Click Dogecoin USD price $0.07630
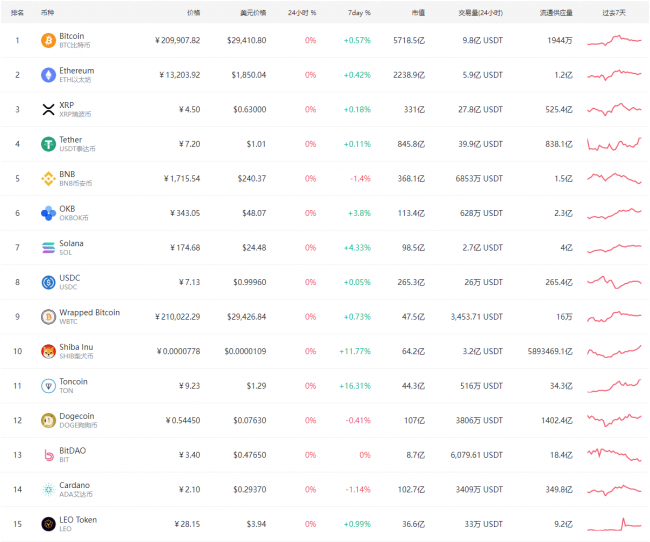The image size is (650, 542). click(x=250, y=420)
